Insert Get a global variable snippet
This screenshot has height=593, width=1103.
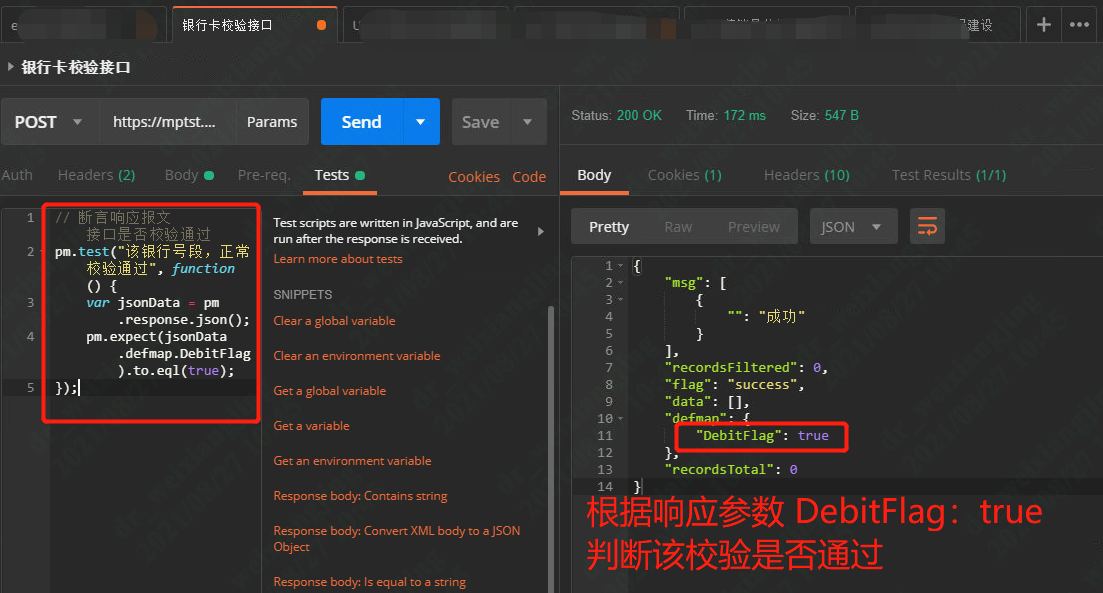tap(329, 391)
